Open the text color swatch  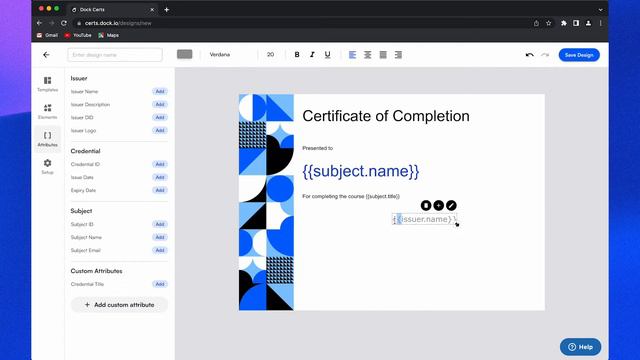click(184, 54)
